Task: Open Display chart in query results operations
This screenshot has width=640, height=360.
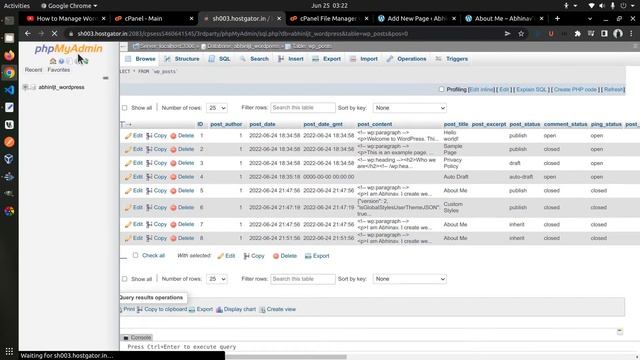Action: click(x=236, y=309)
